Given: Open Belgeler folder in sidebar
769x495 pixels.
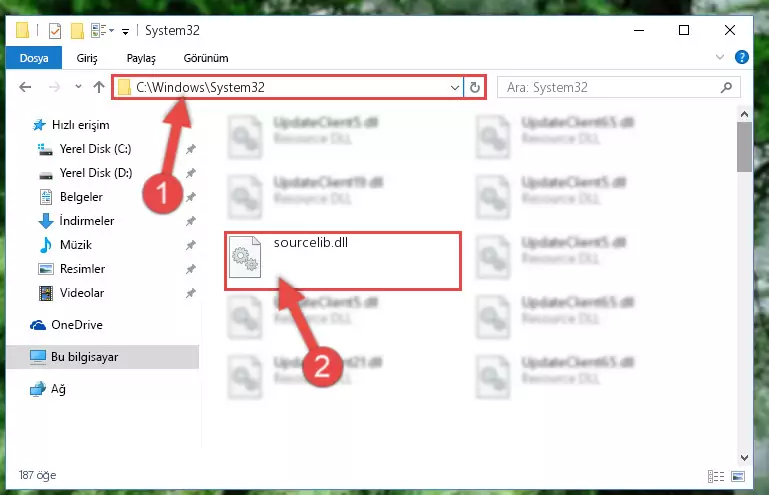Looking at the screenshot, I should click(x=81, y=197).
